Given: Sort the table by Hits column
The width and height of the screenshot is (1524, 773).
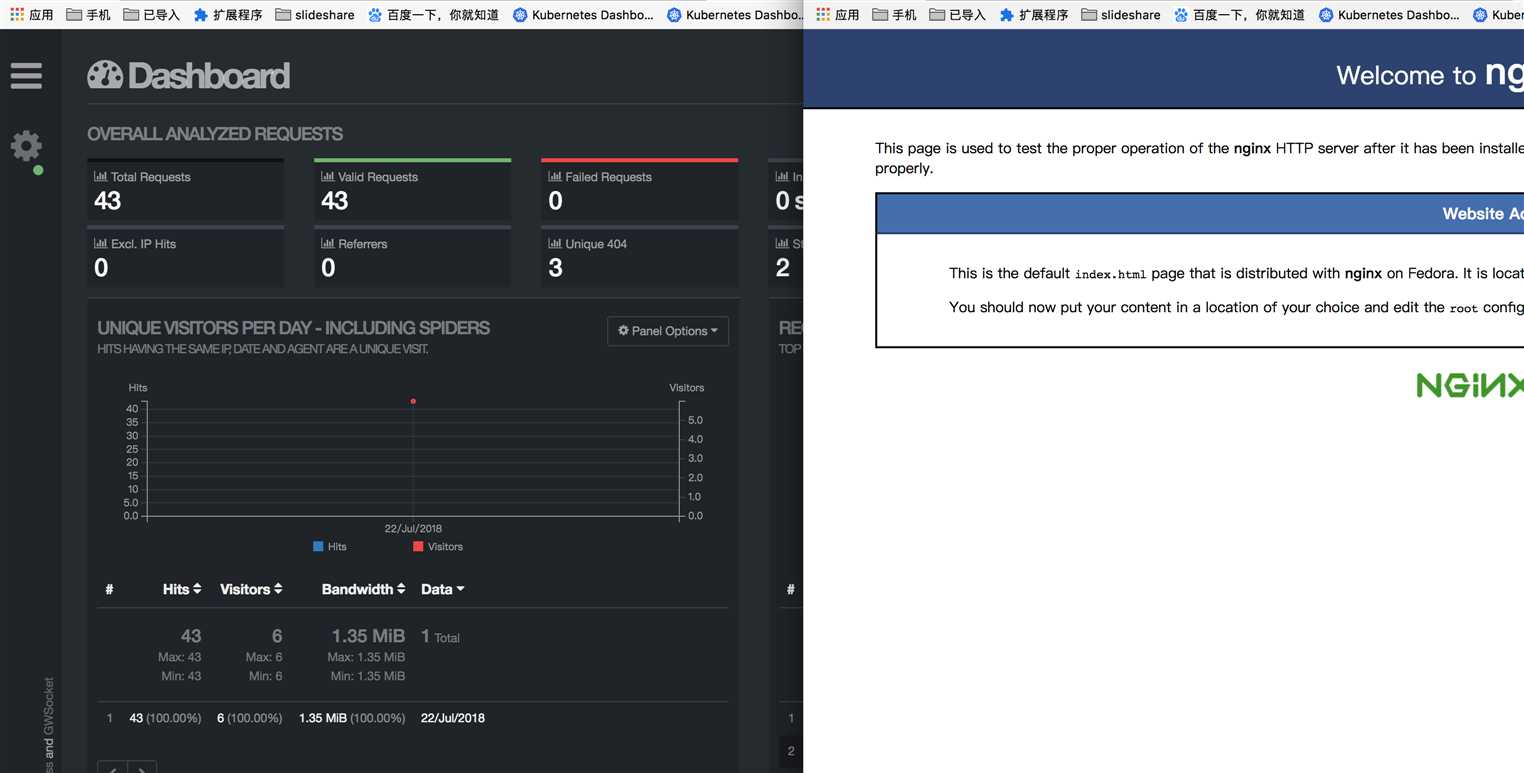Looking at the screenshot, I should point(182,589).
